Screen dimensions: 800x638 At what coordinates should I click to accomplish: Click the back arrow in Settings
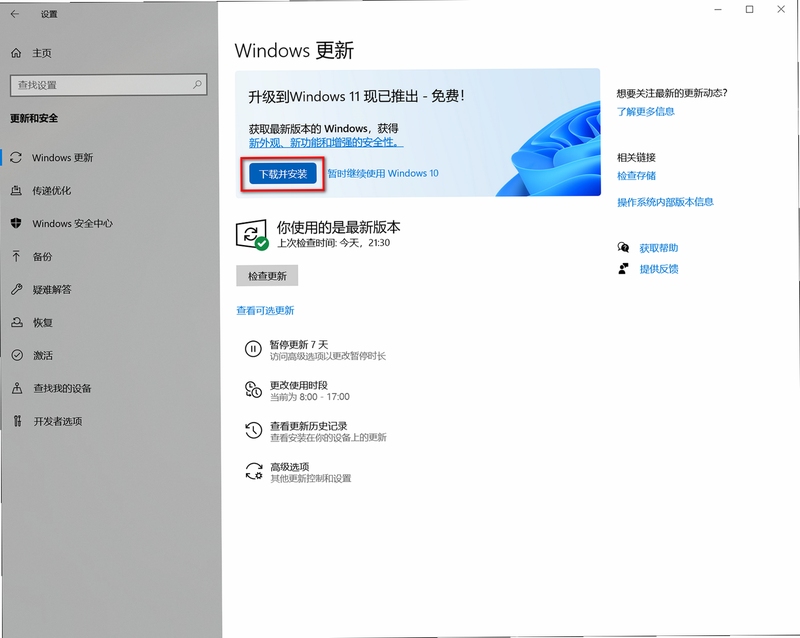[x=15, y=14]
